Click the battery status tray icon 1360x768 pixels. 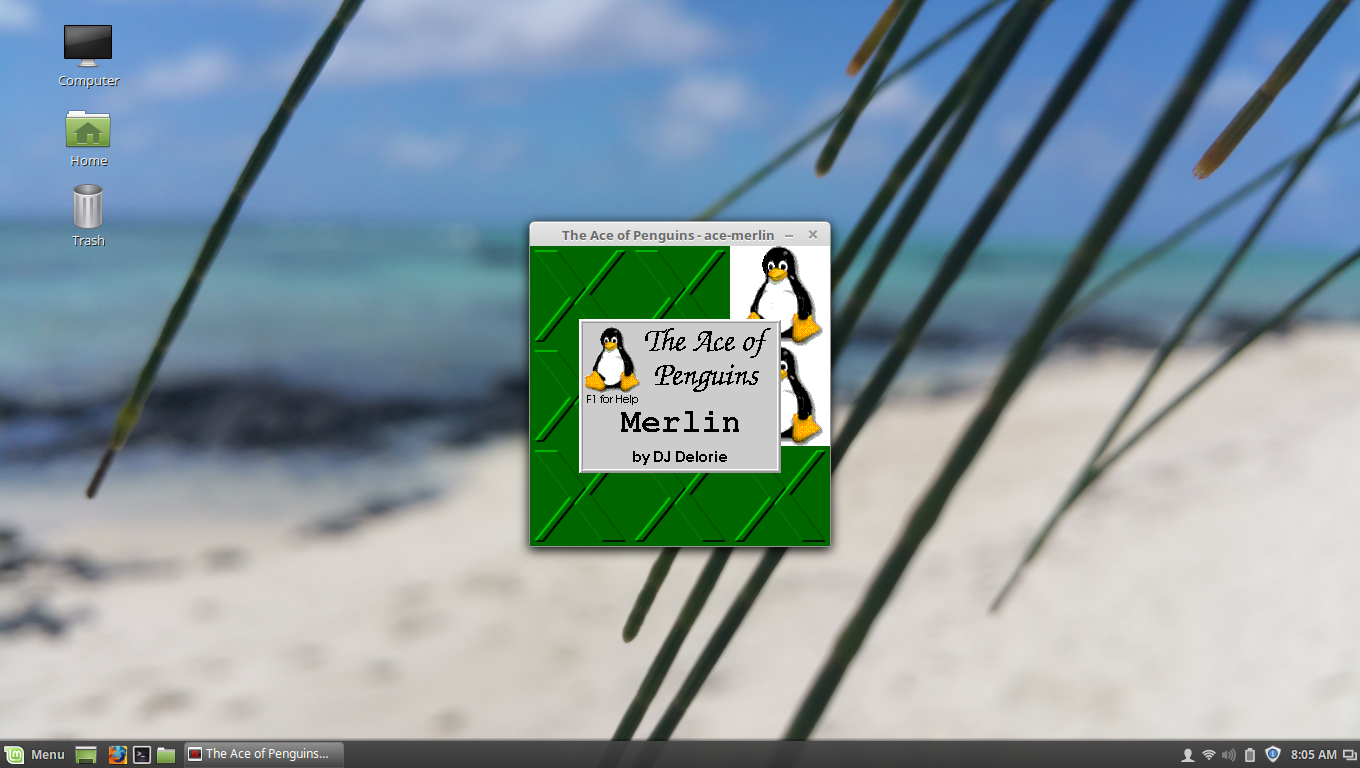(x=1250, y=754)
